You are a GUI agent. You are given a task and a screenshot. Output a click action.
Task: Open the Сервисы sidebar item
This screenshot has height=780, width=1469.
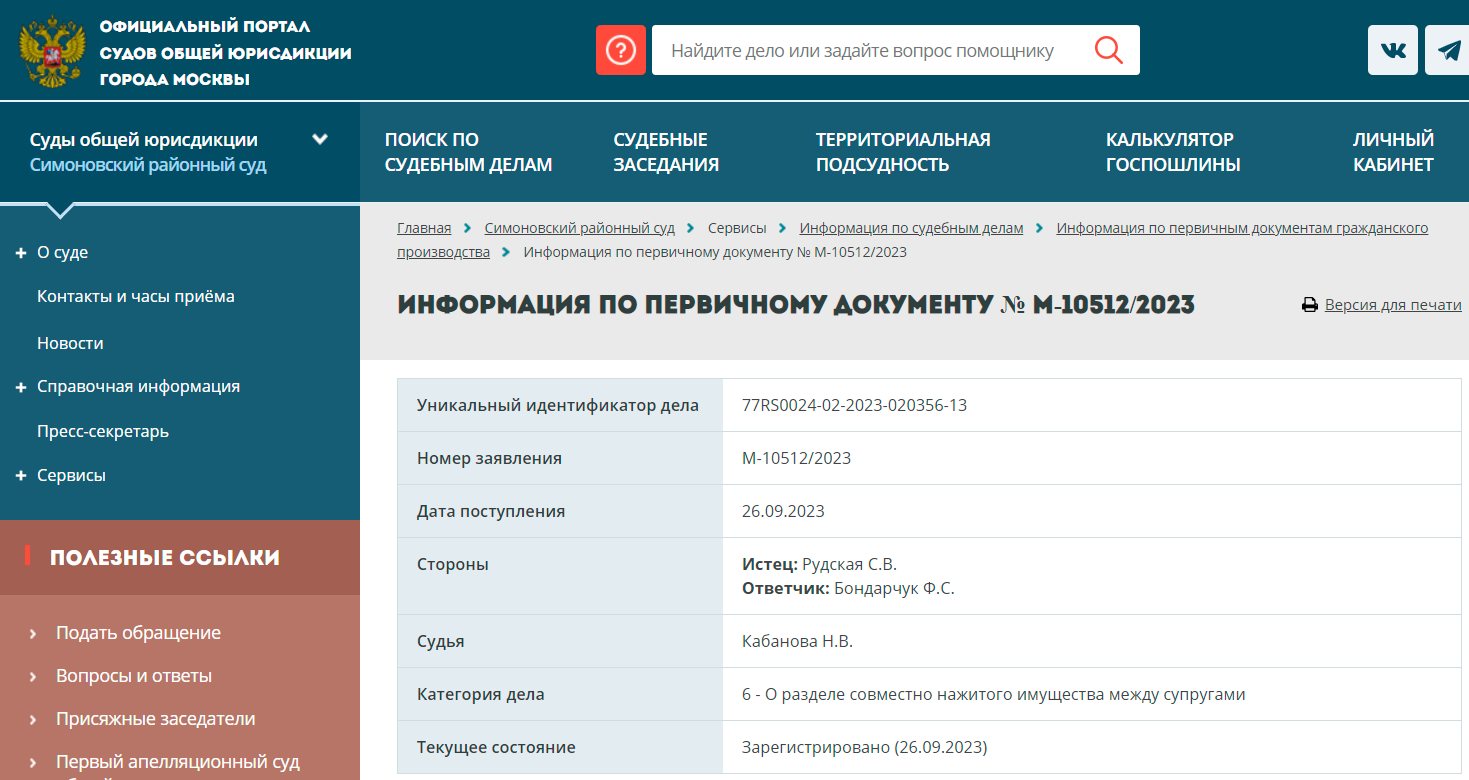coord(71,476)
